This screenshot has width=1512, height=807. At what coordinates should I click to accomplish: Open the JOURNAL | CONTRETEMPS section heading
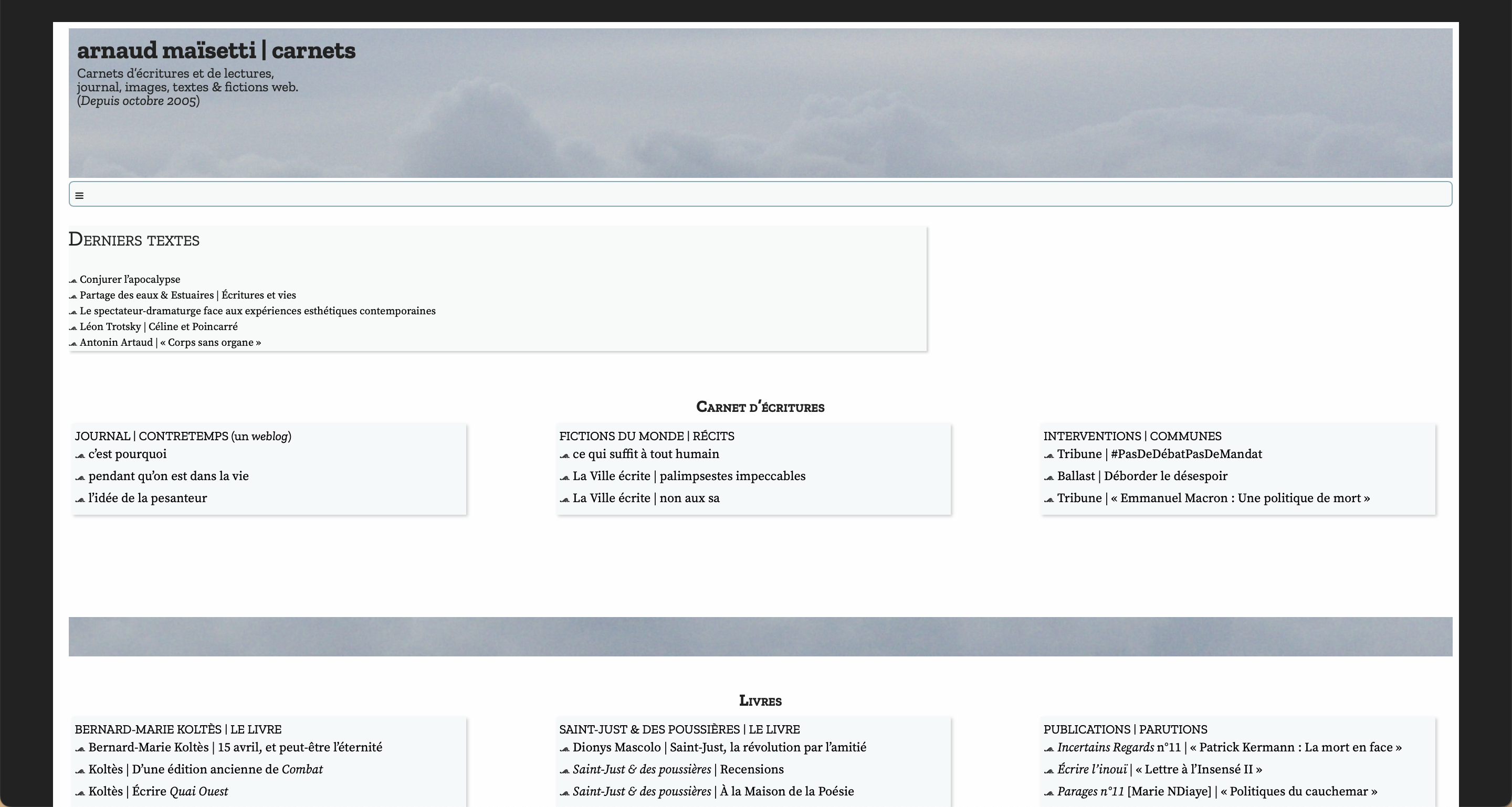183,437
